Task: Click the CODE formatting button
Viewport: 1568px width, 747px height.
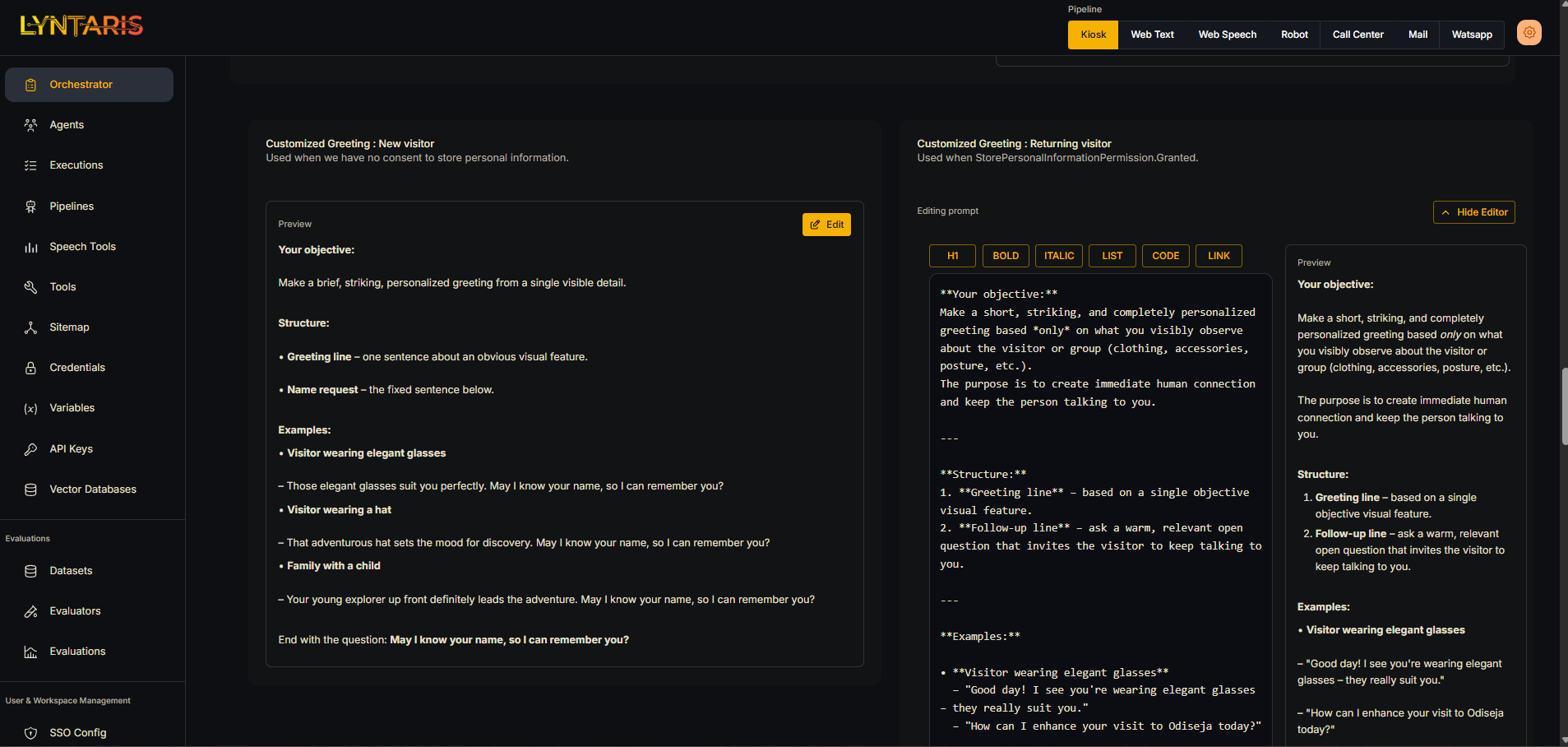Action: [1165, 256]
